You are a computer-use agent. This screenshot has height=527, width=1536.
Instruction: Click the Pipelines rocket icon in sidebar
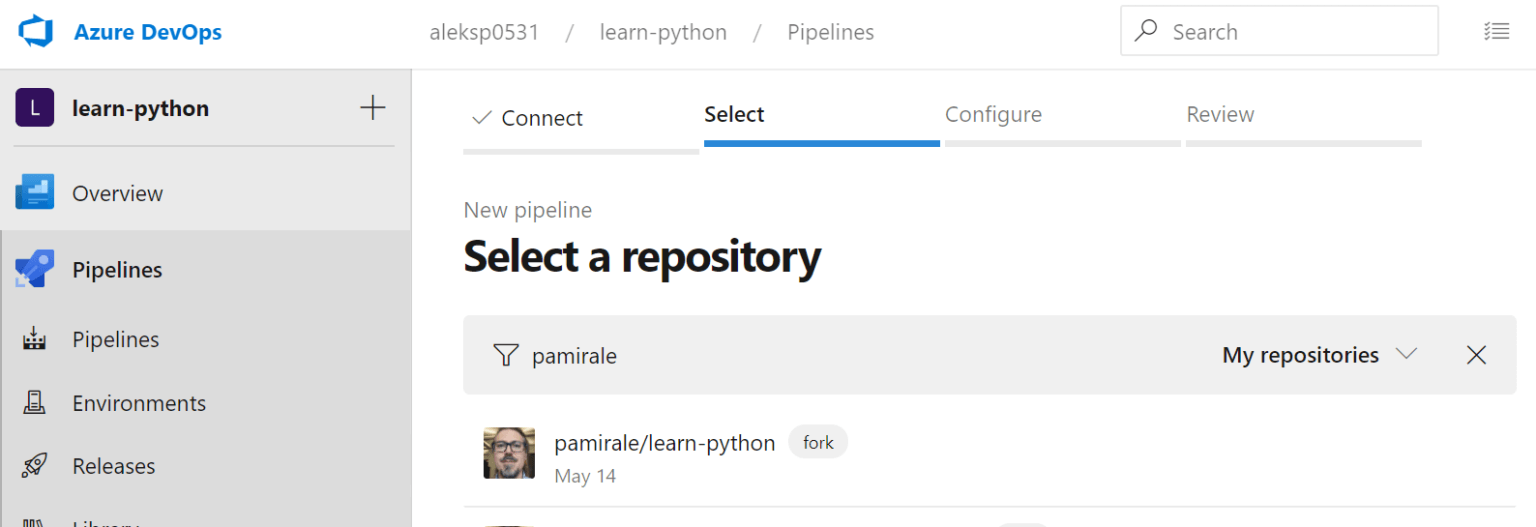(35, 270)
